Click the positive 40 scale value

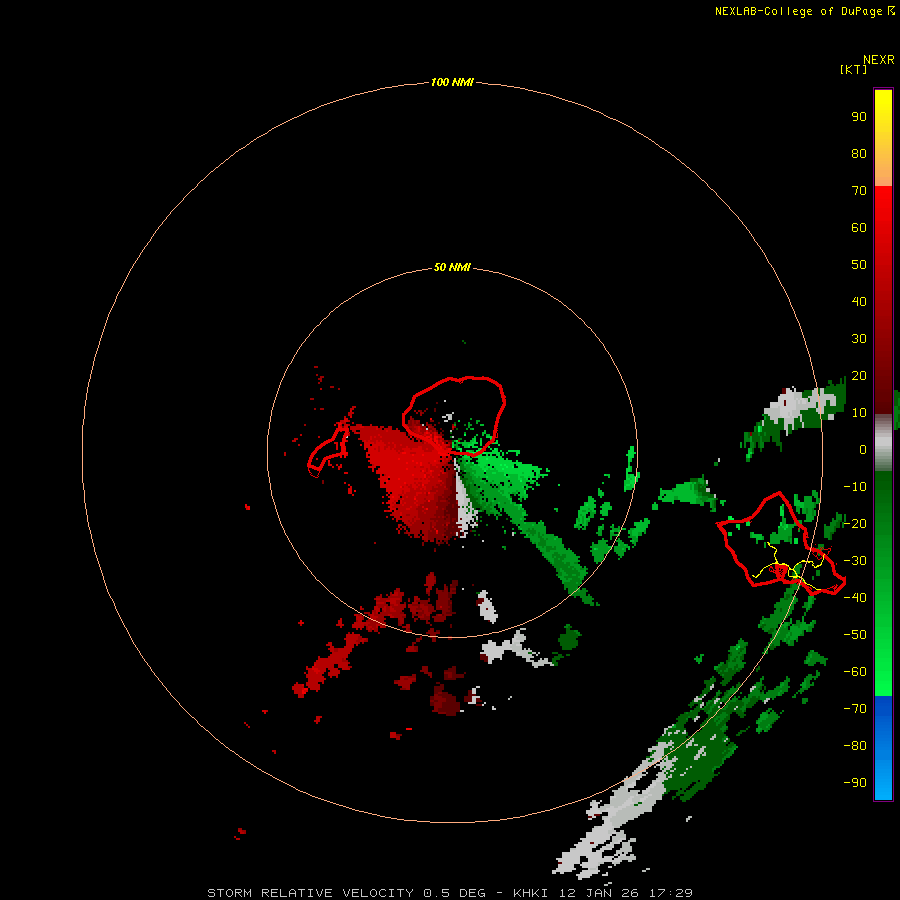pos(859,301)
